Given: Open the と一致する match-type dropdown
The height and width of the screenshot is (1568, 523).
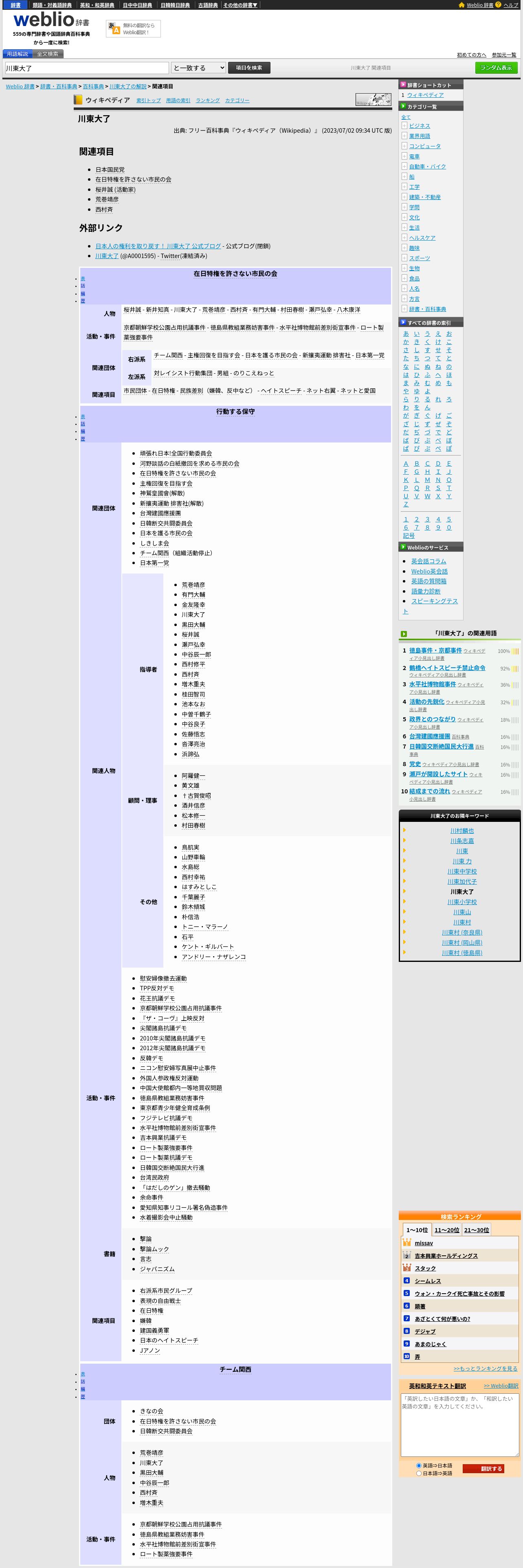Looking at the screenshot, I should point(198,68).
